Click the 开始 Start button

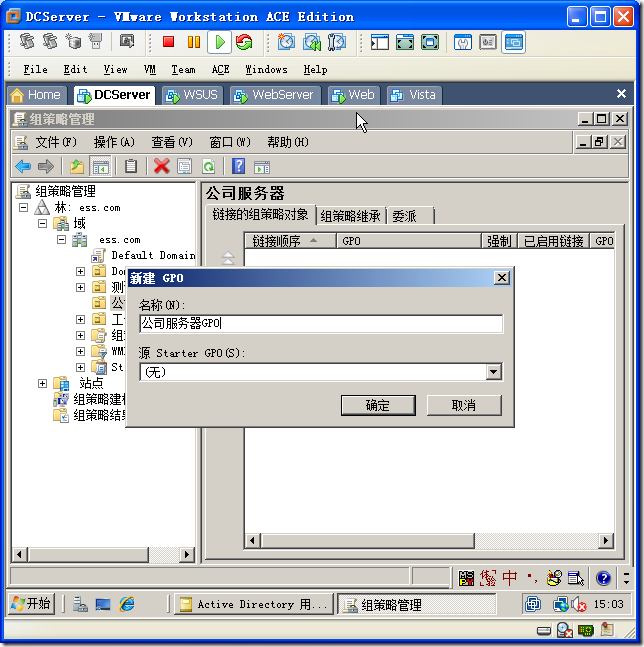click(31, 604)
